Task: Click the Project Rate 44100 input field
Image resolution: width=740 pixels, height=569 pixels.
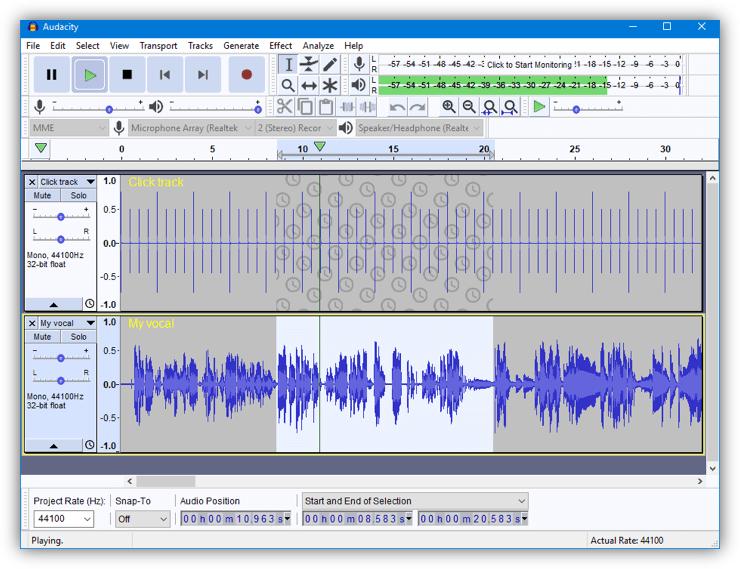Action: 55,519
